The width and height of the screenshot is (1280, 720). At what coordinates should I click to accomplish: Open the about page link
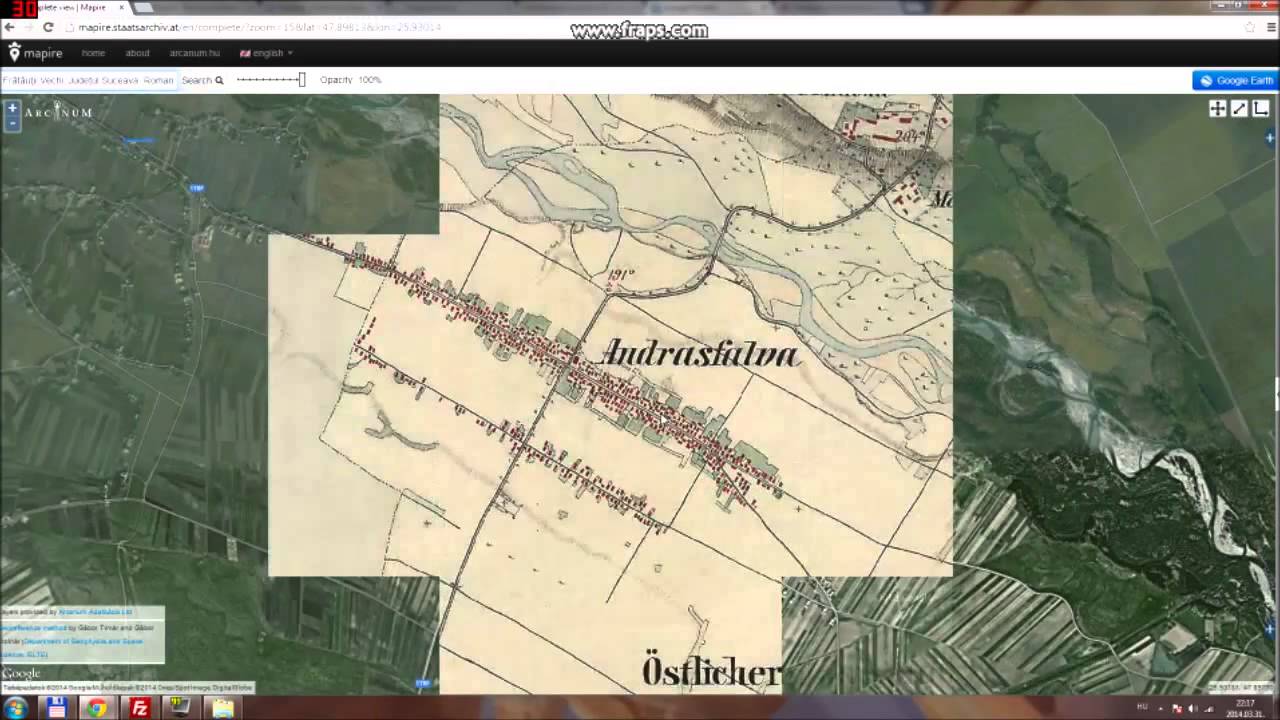(138, 53)
